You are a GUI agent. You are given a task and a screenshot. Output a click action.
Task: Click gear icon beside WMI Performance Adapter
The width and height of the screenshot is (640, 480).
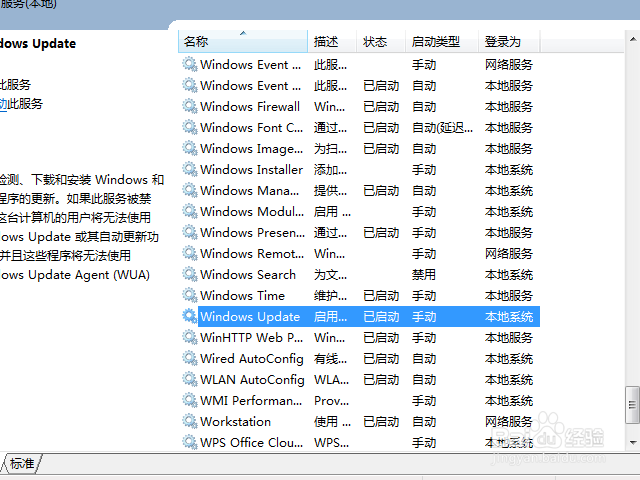[x=190, y=401]
